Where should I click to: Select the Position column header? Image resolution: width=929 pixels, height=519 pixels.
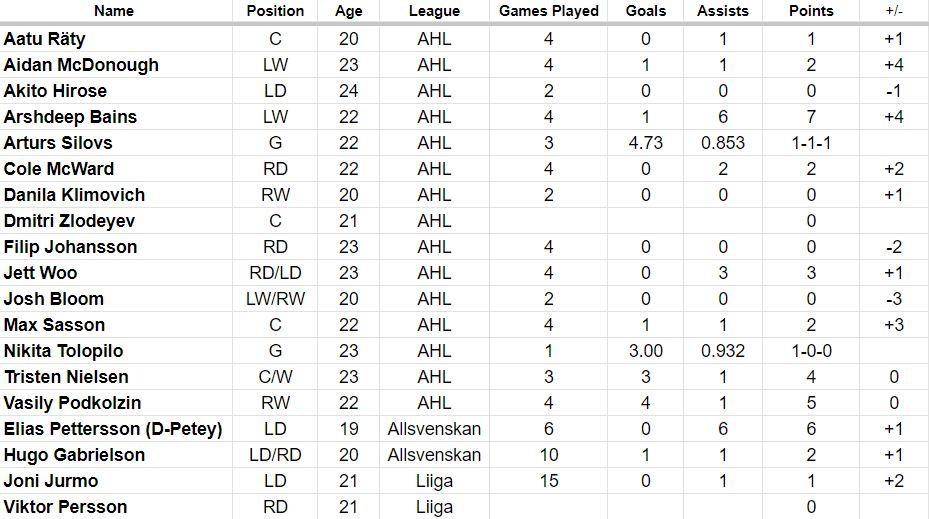click(x=275, y=11)
